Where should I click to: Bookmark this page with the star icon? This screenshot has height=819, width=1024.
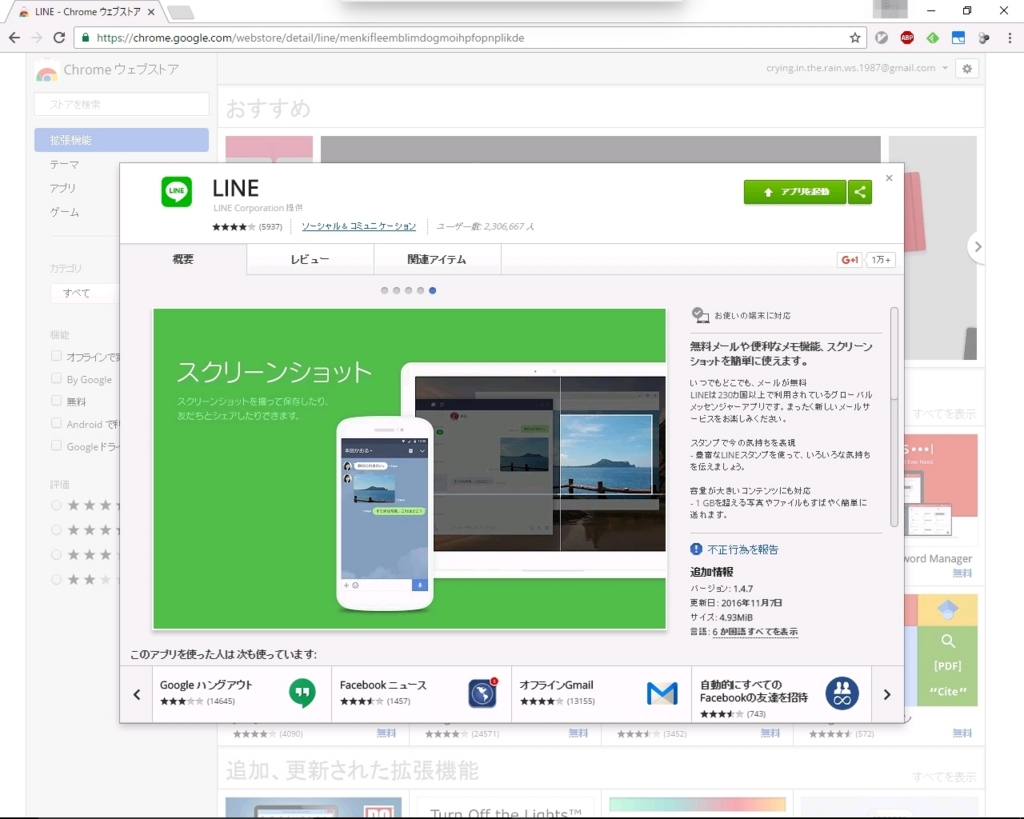(855, 38)
